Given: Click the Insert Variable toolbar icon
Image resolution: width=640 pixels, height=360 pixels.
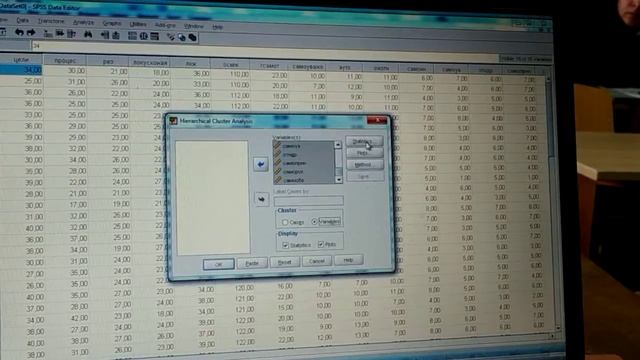Looking at the screenshot, I should coord(116,36).
